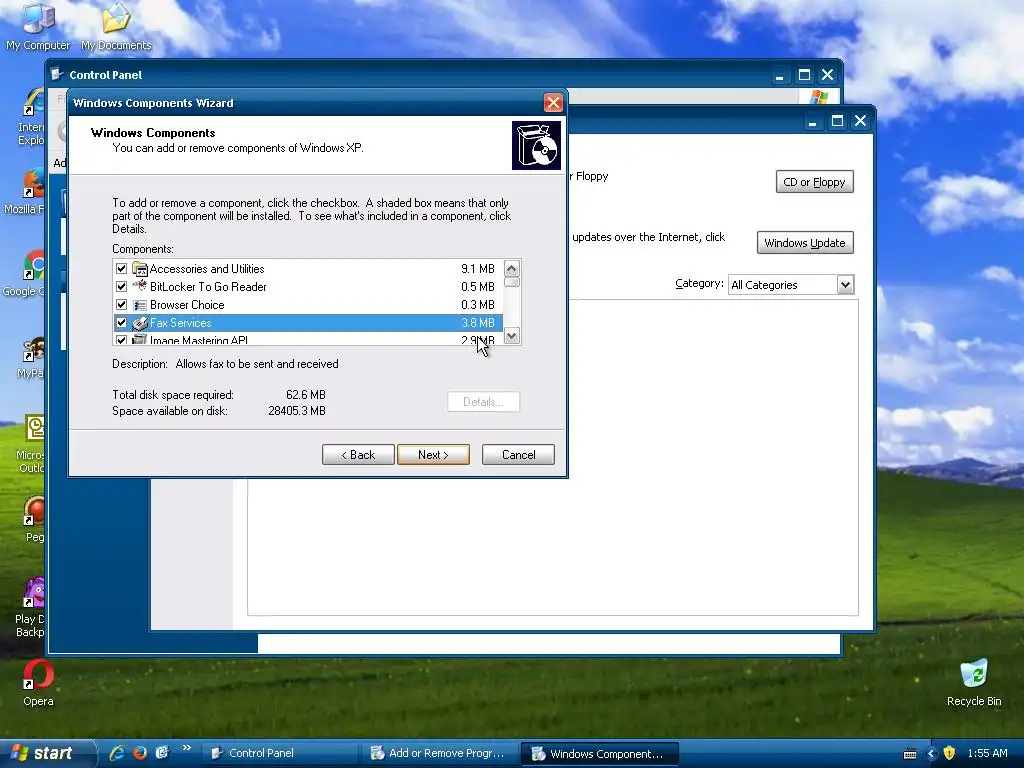Click components list scroll down arrow
The image size is (1024, 768).
[511, 335]
